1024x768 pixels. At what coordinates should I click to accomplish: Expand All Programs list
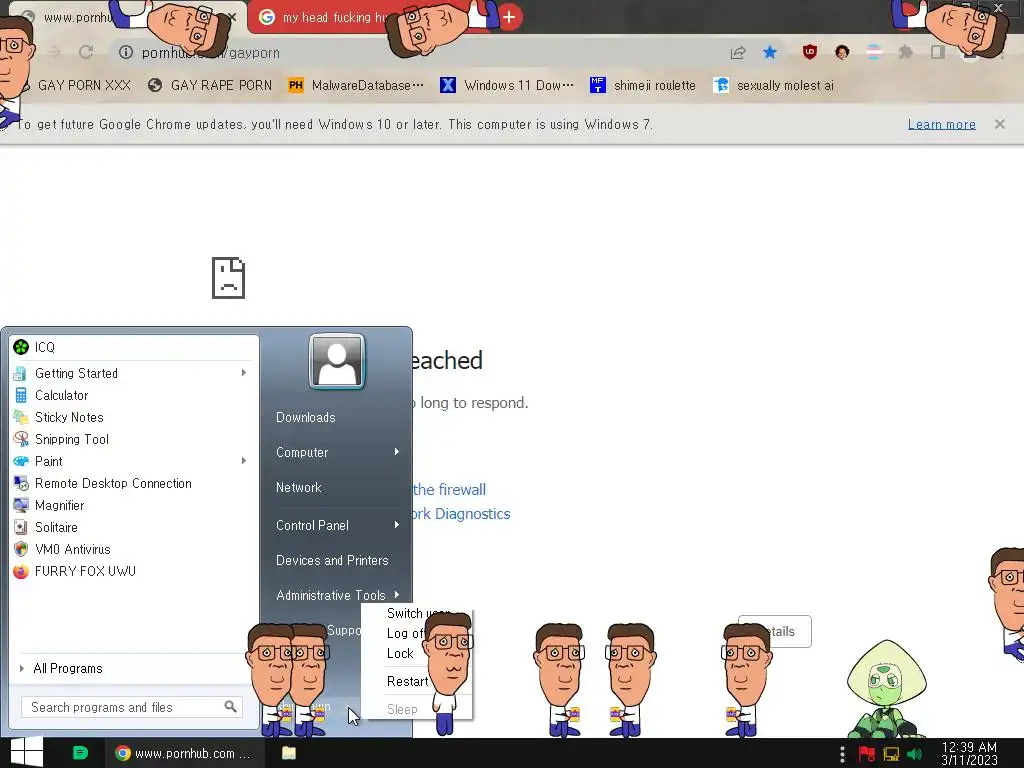pyautogui.click(x=68, y=668)
